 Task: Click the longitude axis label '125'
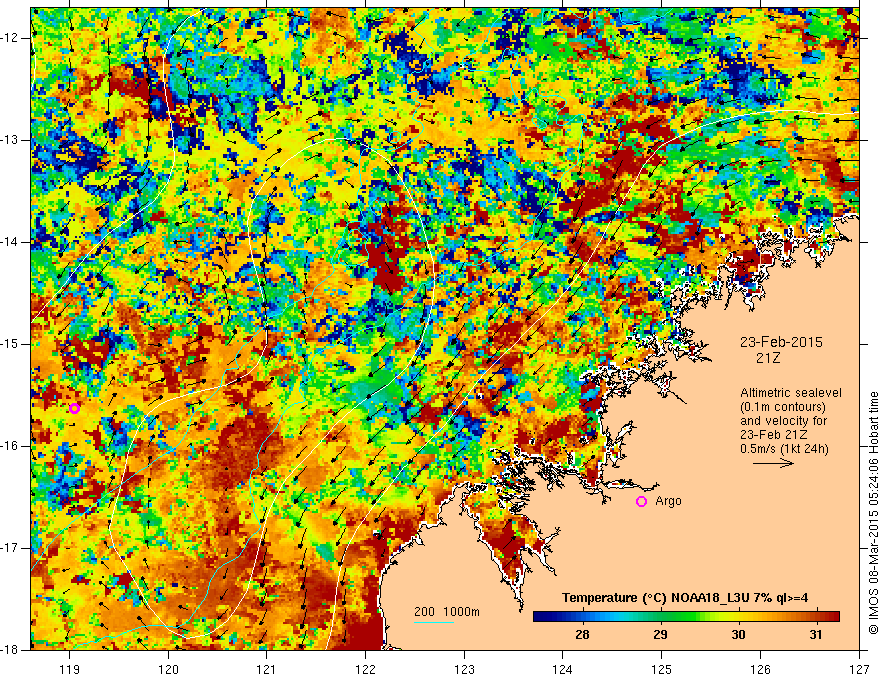pos(662,669)
